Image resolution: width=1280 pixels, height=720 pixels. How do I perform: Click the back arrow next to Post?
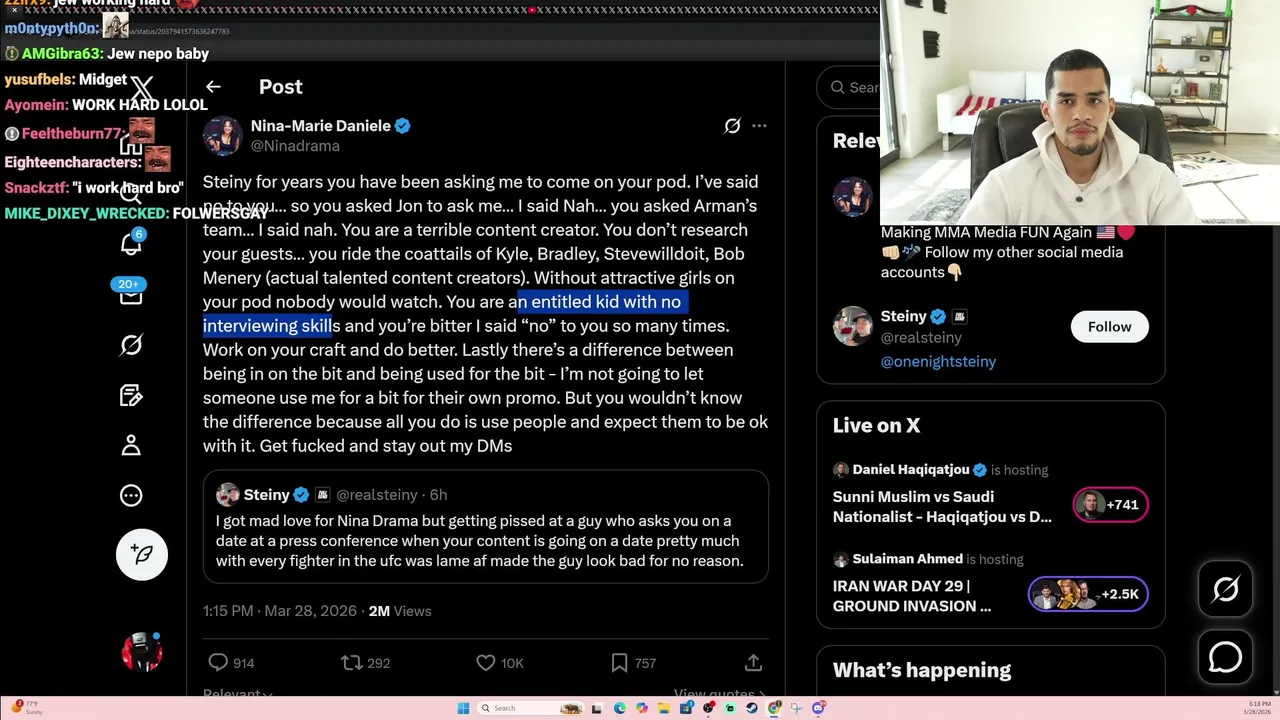coord(213,87)
